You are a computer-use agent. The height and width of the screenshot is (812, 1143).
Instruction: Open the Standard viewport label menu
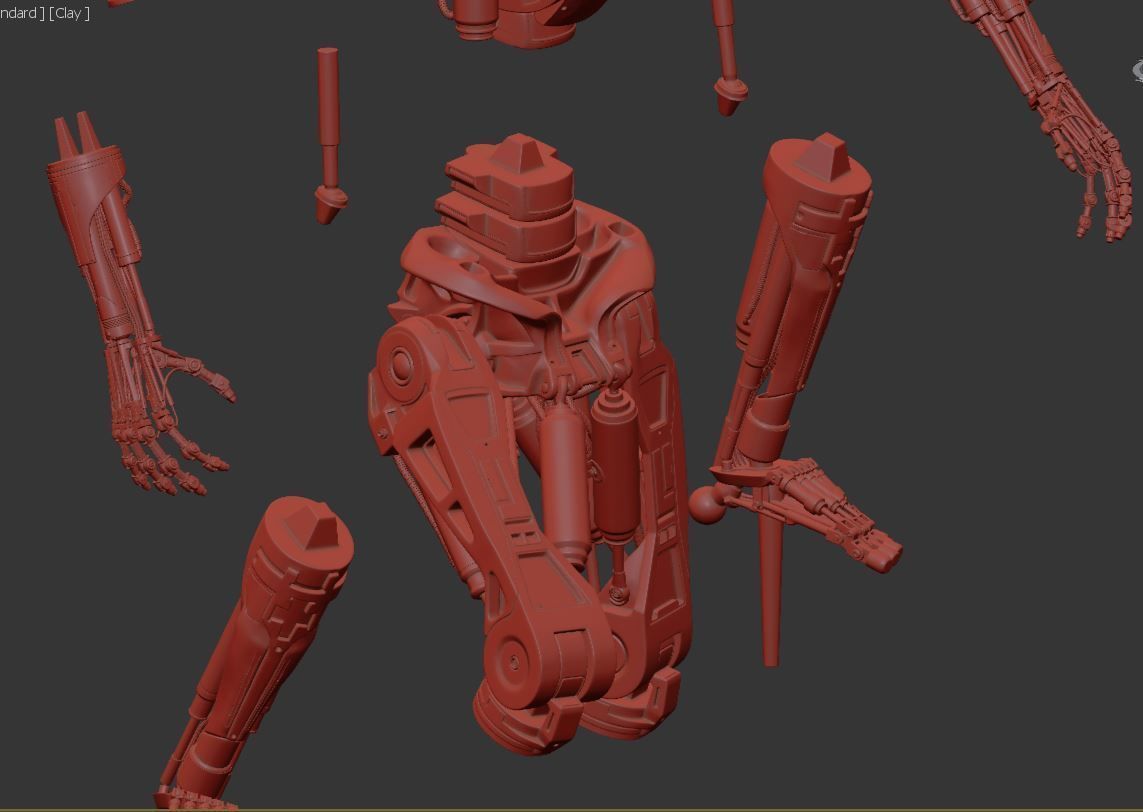[23, 13]
